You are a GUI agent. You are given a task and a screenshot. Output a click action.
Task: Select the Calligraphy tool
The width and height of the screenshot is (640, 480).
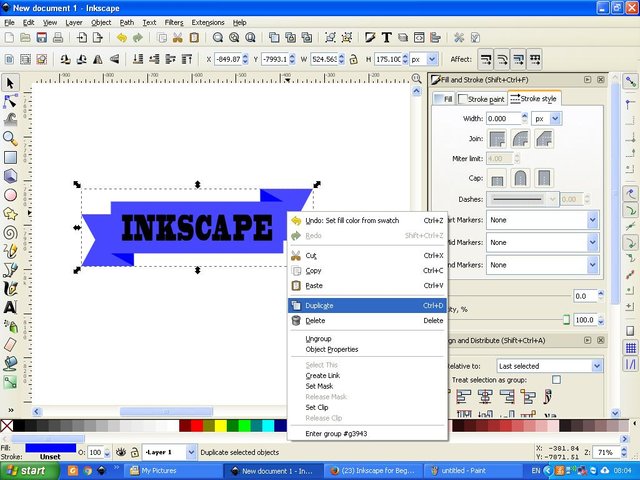[10, 288]
